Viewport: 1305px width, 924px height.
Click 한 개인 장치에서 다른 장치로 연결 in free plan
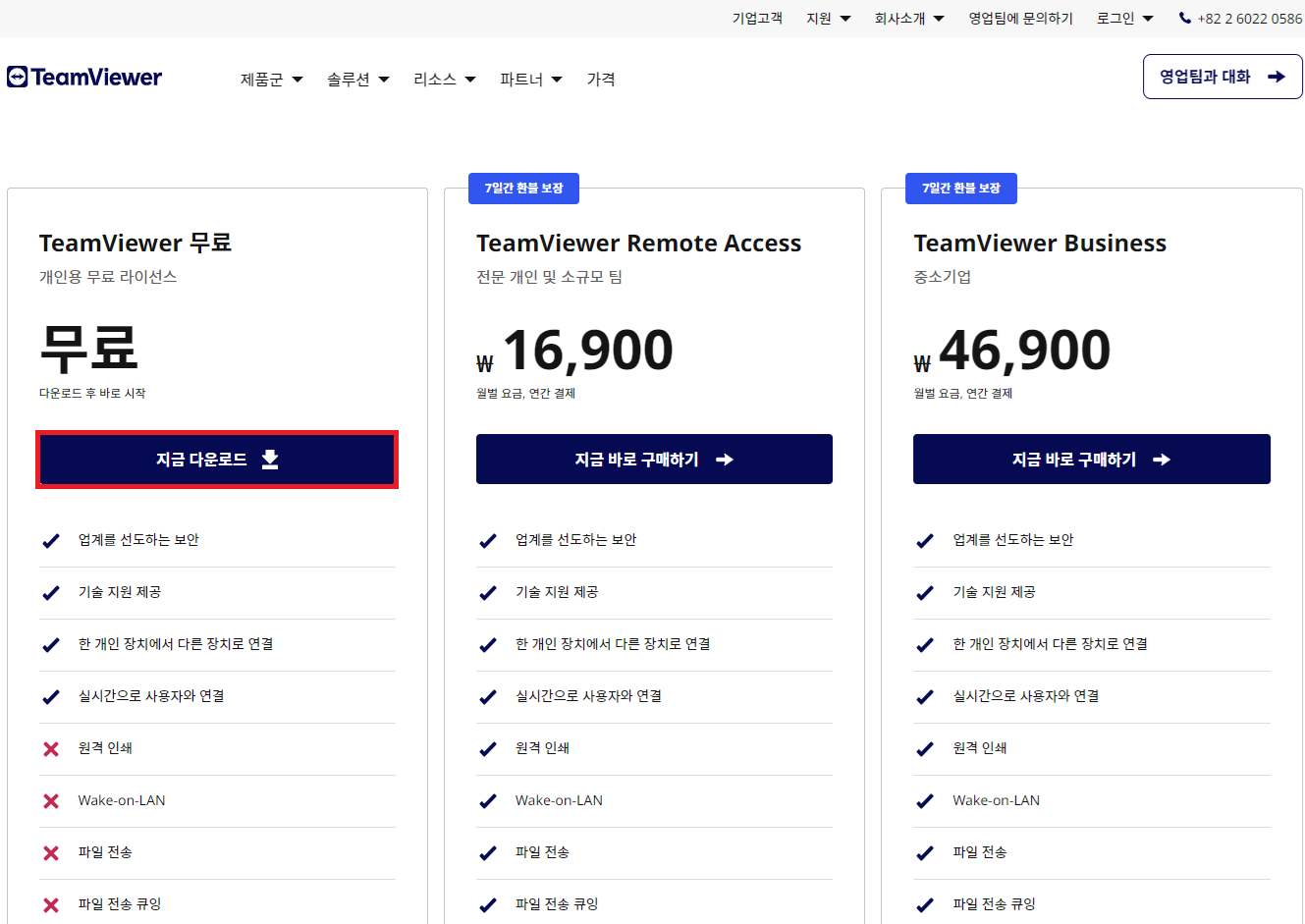(176, 644)
